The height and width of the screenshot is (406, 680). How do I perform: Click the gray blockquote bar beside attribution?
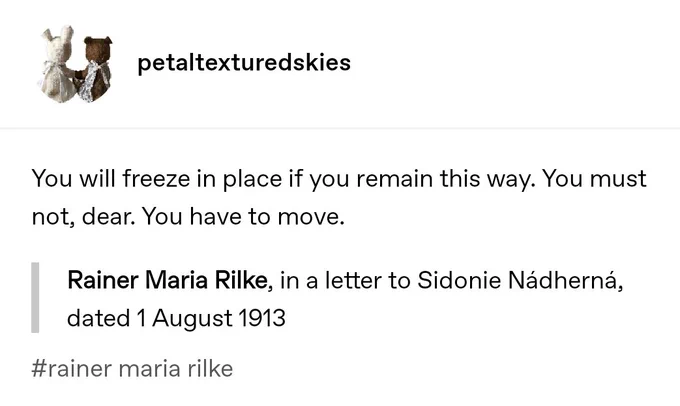(35, 298)
